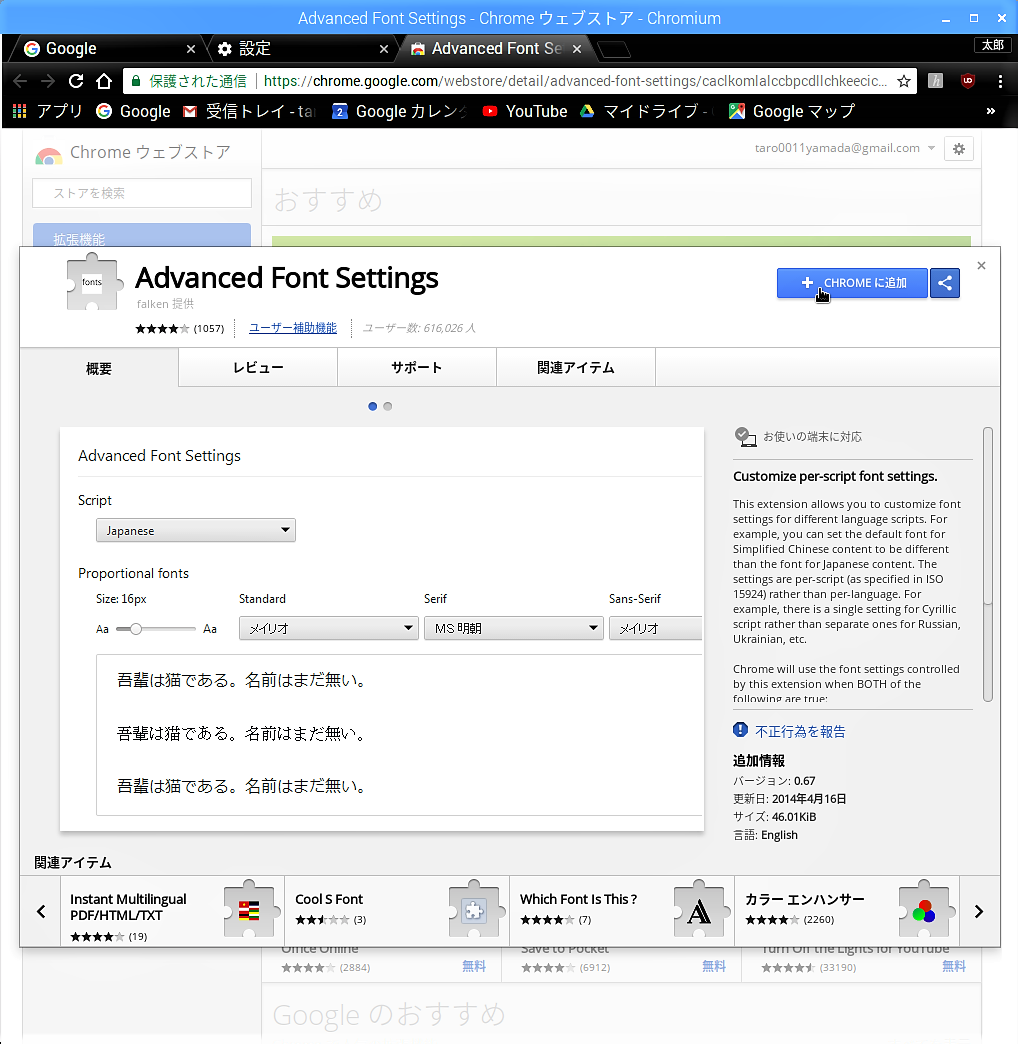Open the Chromium three-dot menu

[1000, 81]
